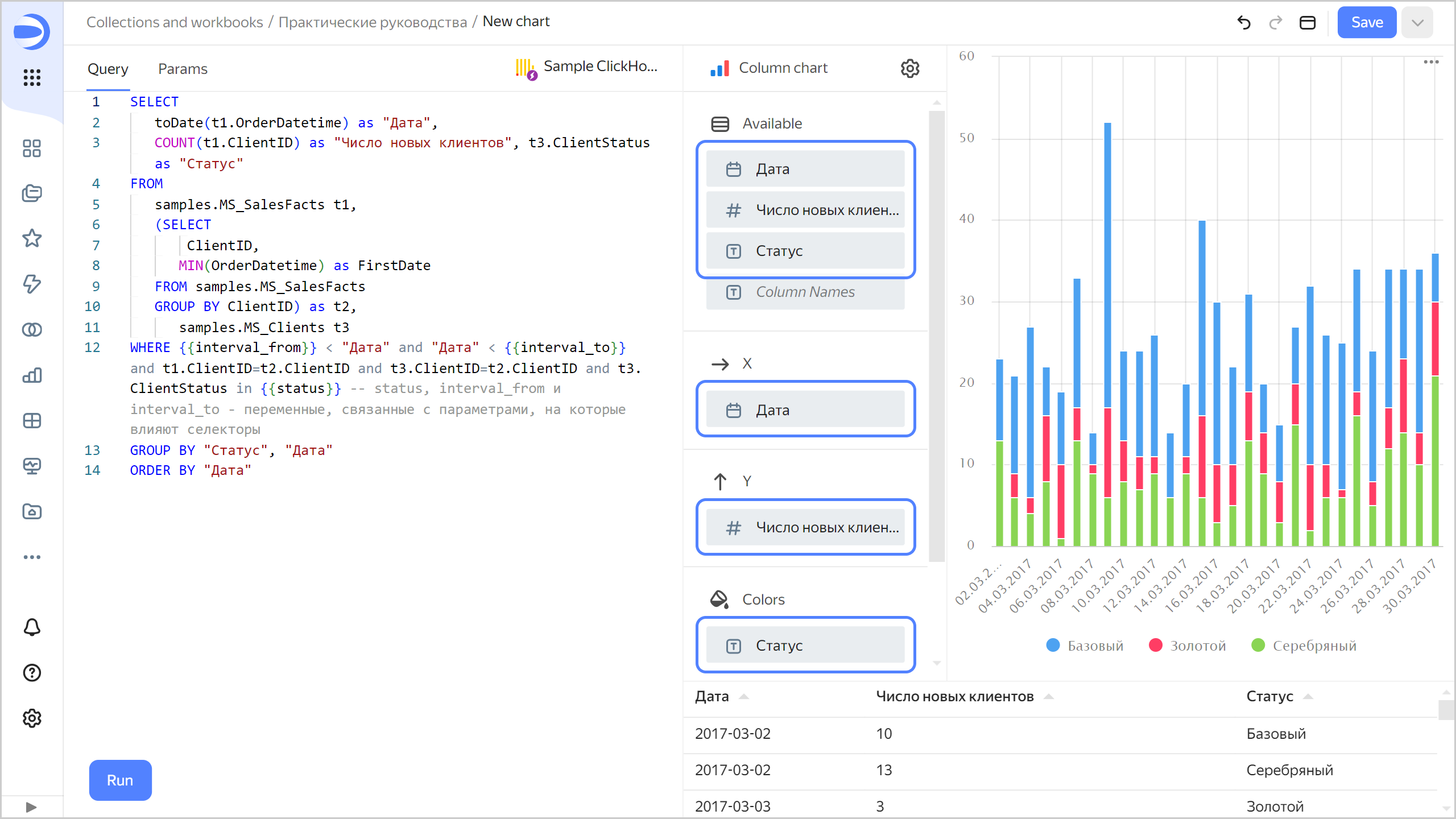Open the chart options three-dot menu

tap(1432, 61)
